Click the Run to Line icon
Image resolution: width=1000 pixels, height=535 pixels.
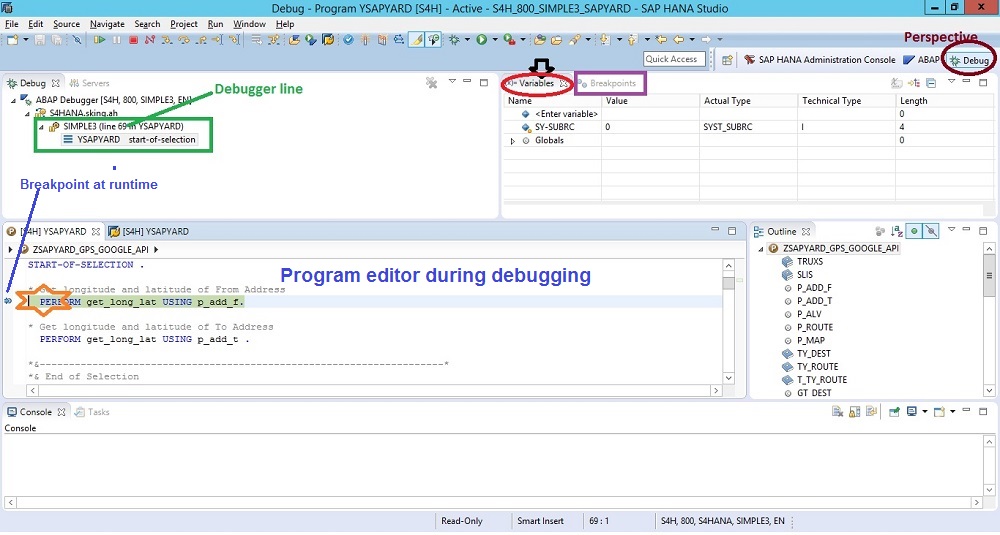click(x=217, y=40)
